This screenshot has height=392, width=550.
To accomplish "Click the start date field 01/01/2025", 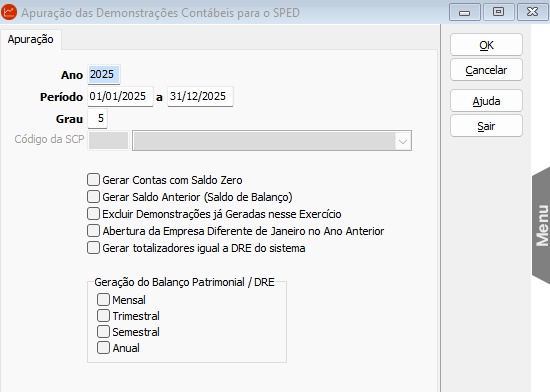I will [120, 96].
